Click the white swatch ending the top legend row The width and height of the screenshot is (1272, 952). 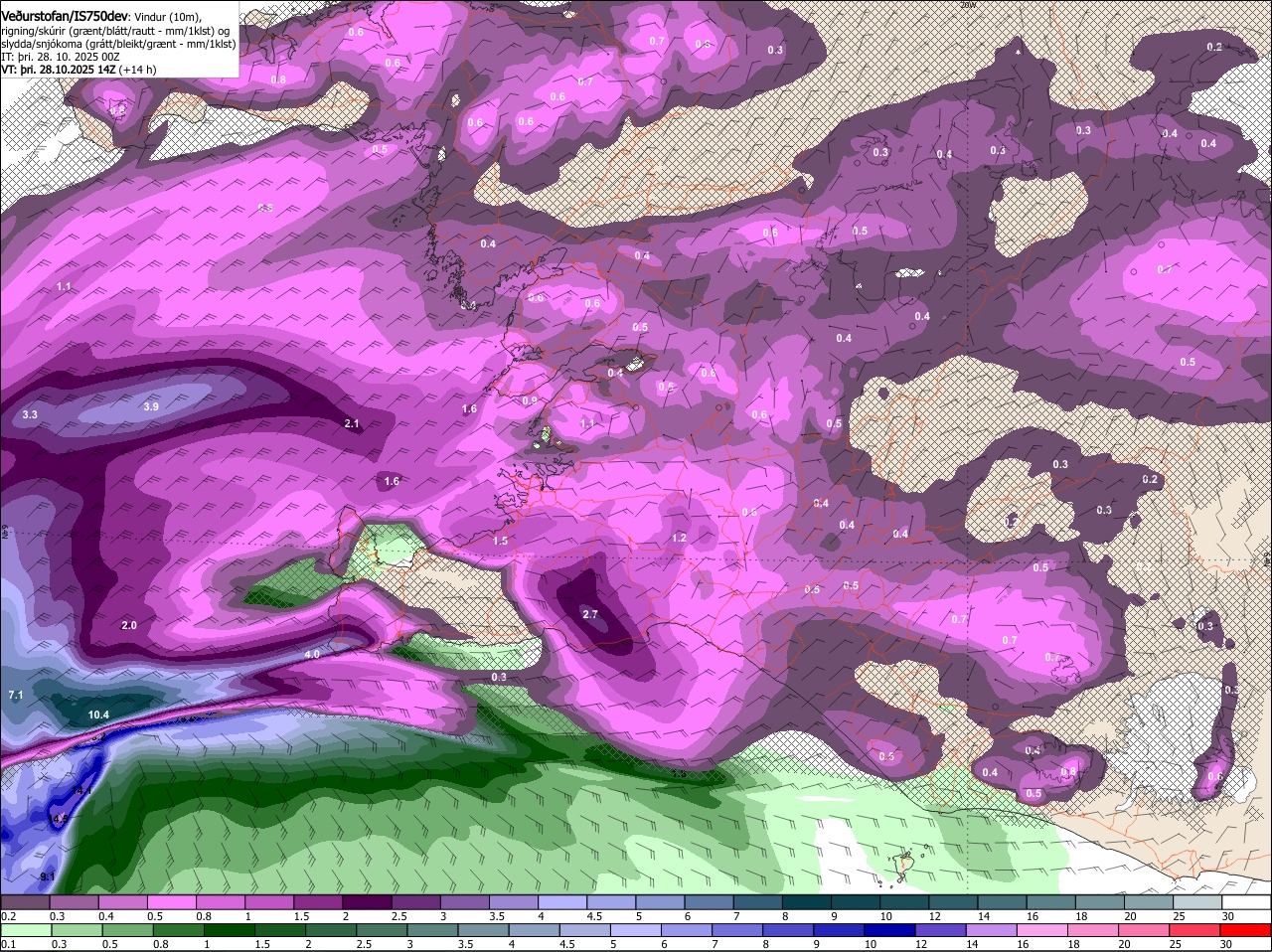point(1248,902)
